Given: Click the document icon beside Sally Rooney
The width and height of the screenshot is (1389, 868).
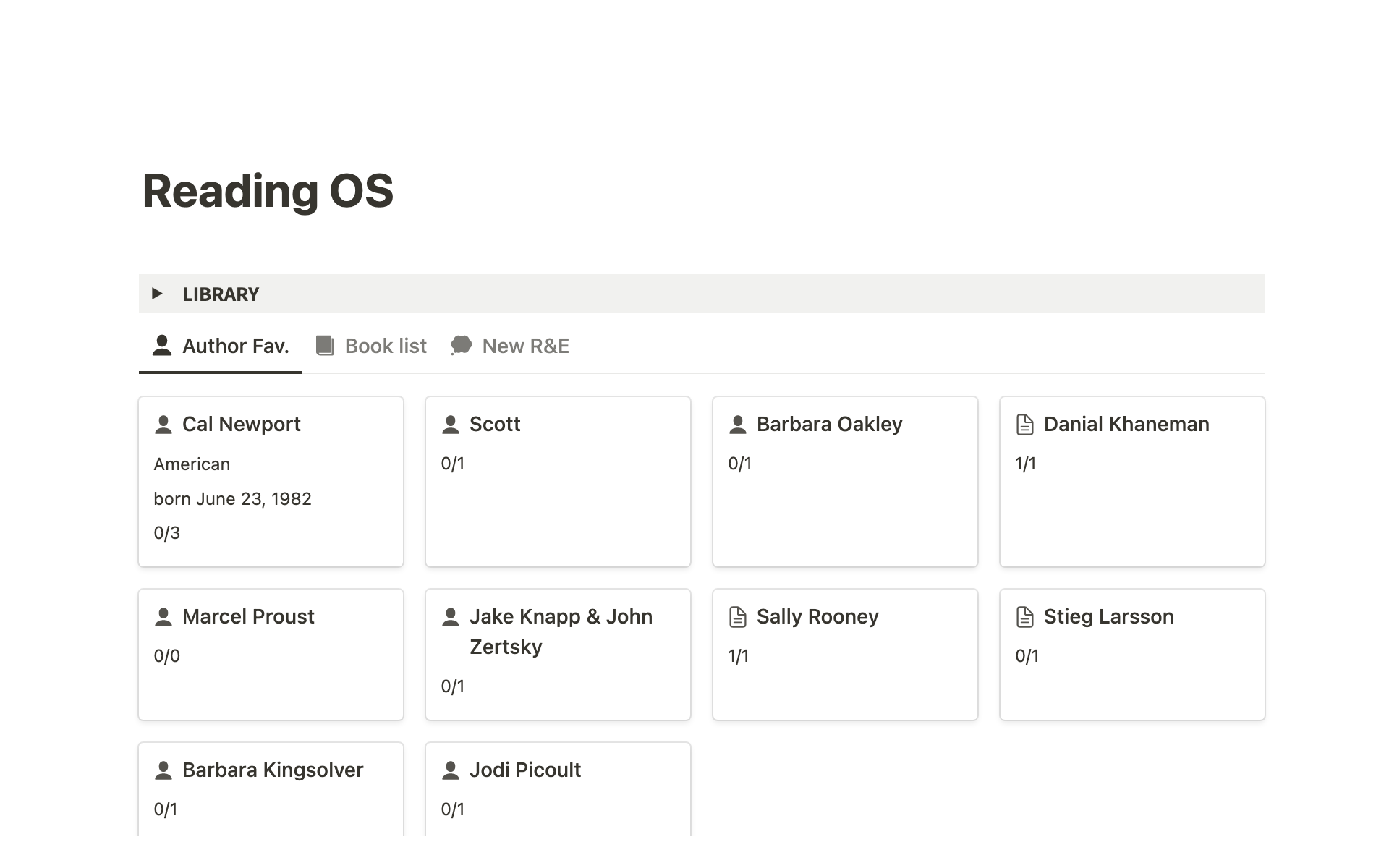Looking at the screenshot, I should 737,617.
